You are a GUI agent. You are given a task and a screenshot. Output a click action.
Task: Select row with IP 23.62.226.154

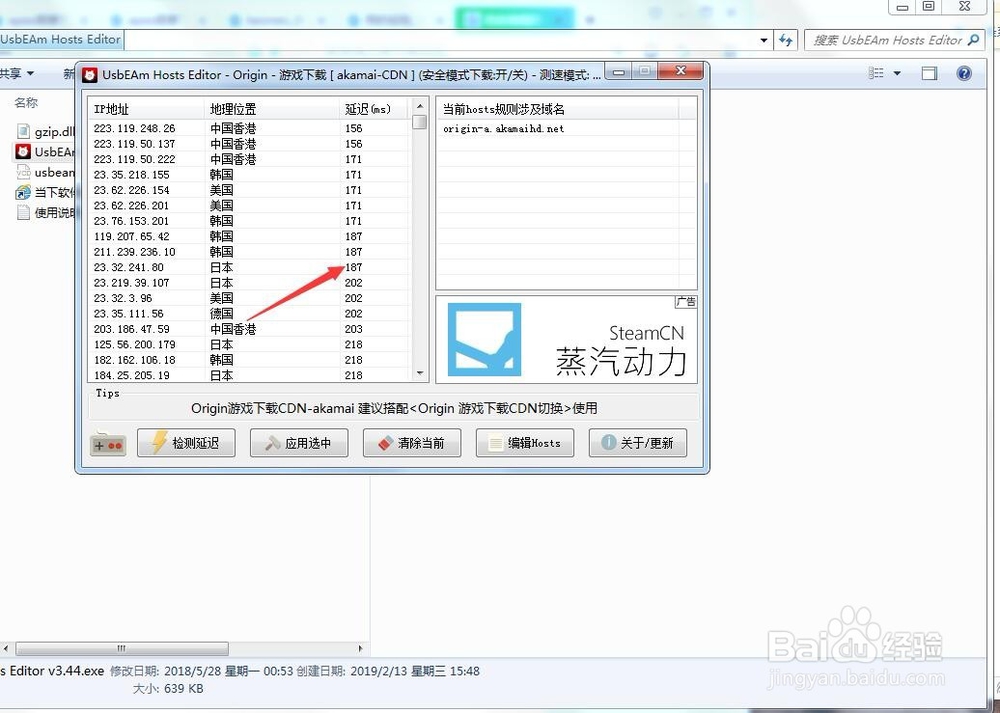[x=249, y=190]
